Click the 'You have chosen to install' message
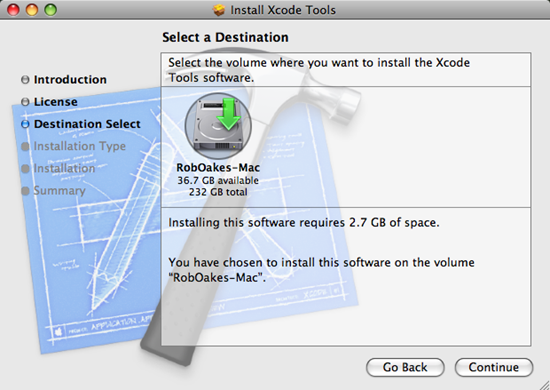This screenshot has height=390, width=550. click(x=321, y=270)
